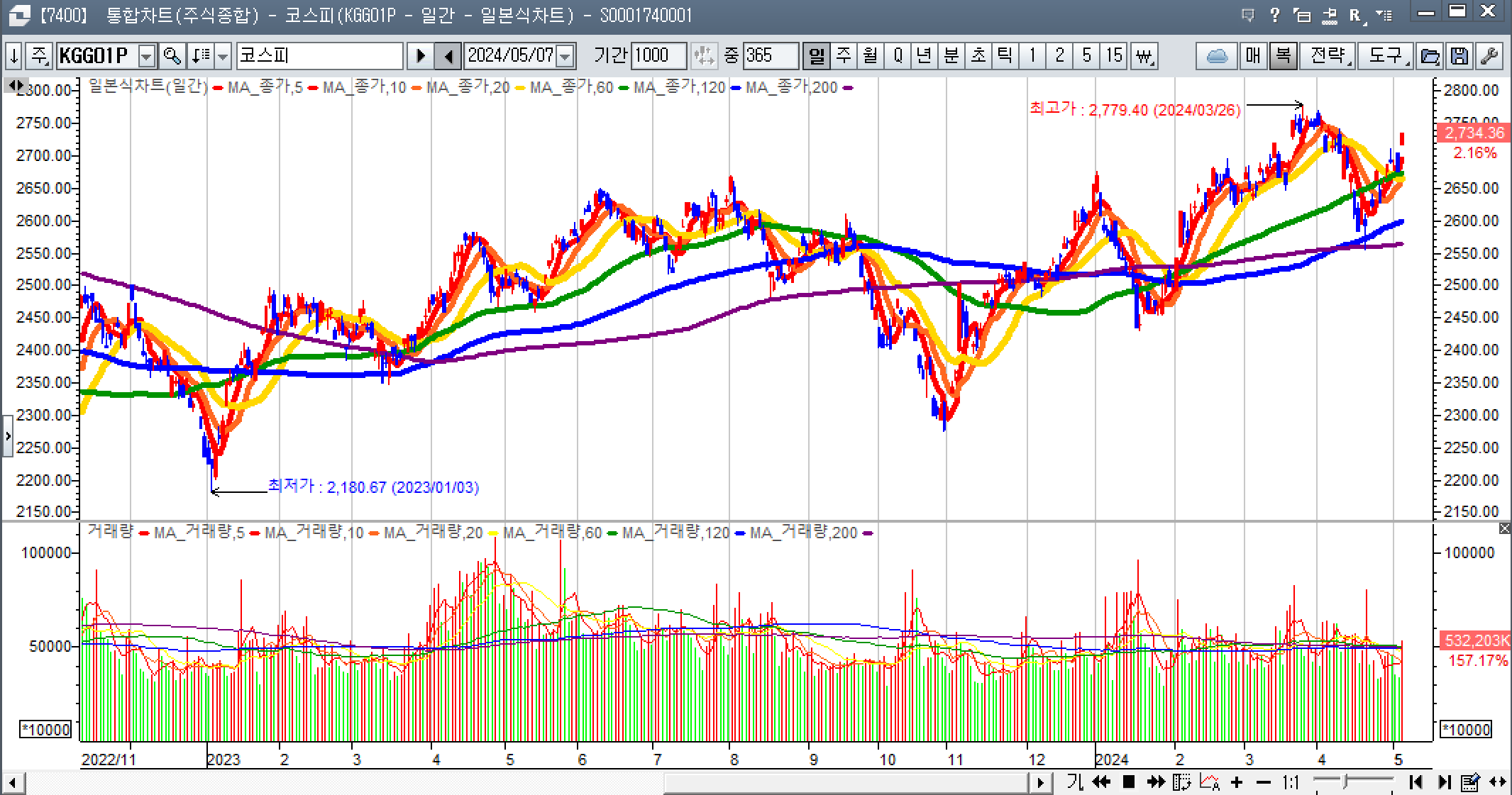Expand the list sort dropdown arrow
1512x795 pixels.
point(223,55)
